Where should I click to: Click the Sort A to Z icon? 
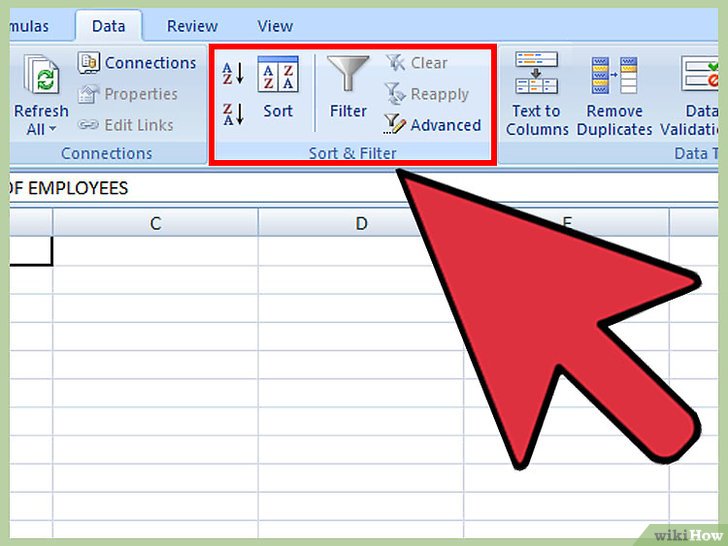pyautogui.click(x=233, y=73)
